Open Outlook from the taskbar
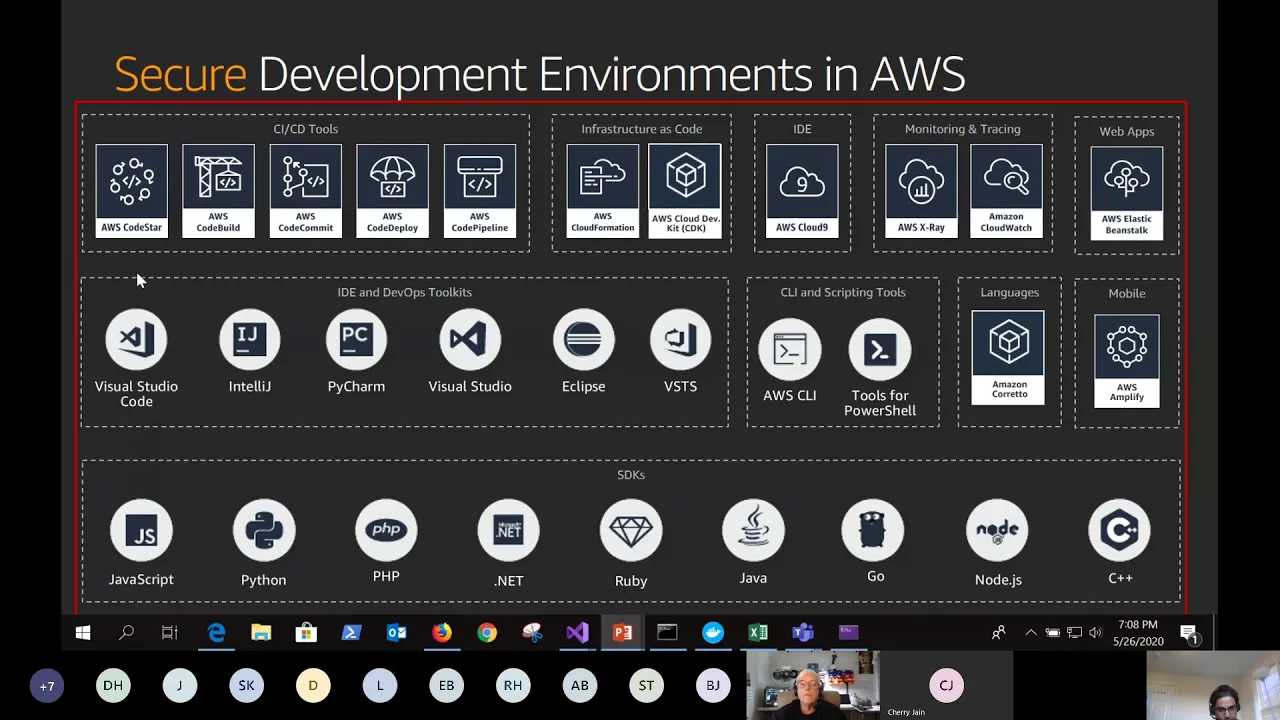 (396, 632)
